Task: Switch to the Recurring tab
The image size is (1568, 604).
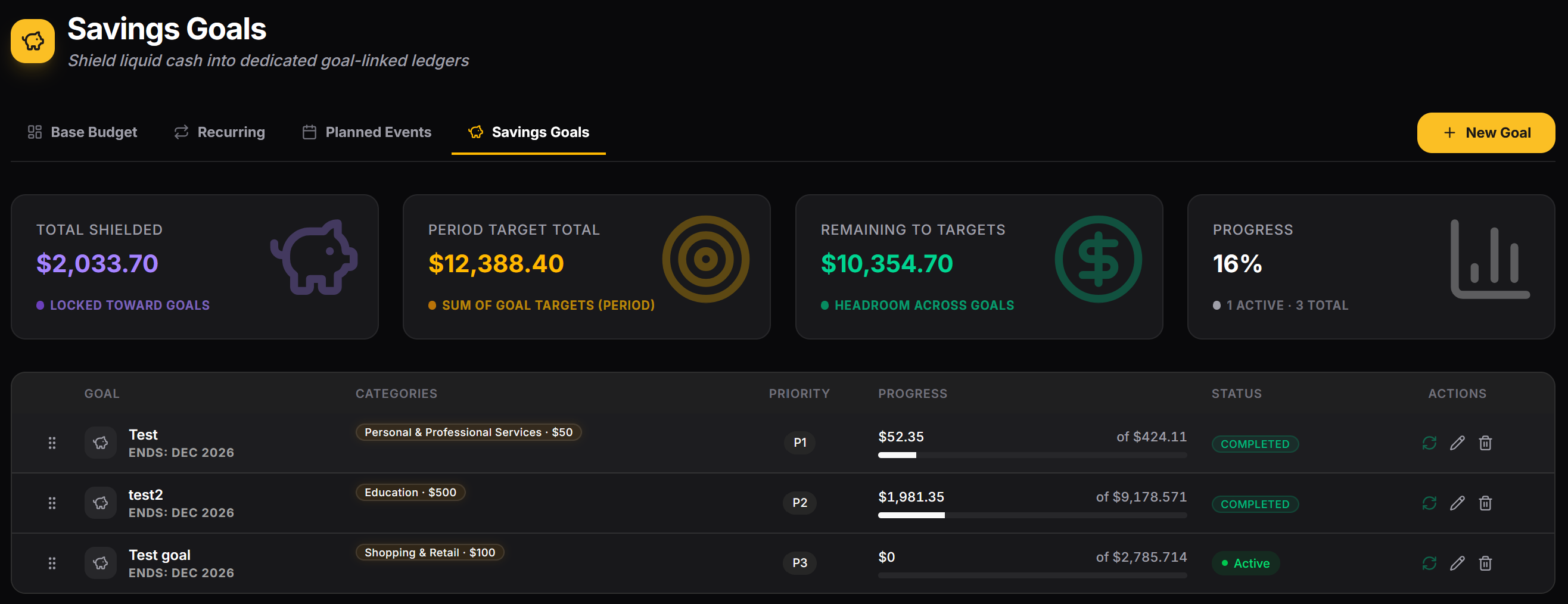Action: click(x=219, y=132)
